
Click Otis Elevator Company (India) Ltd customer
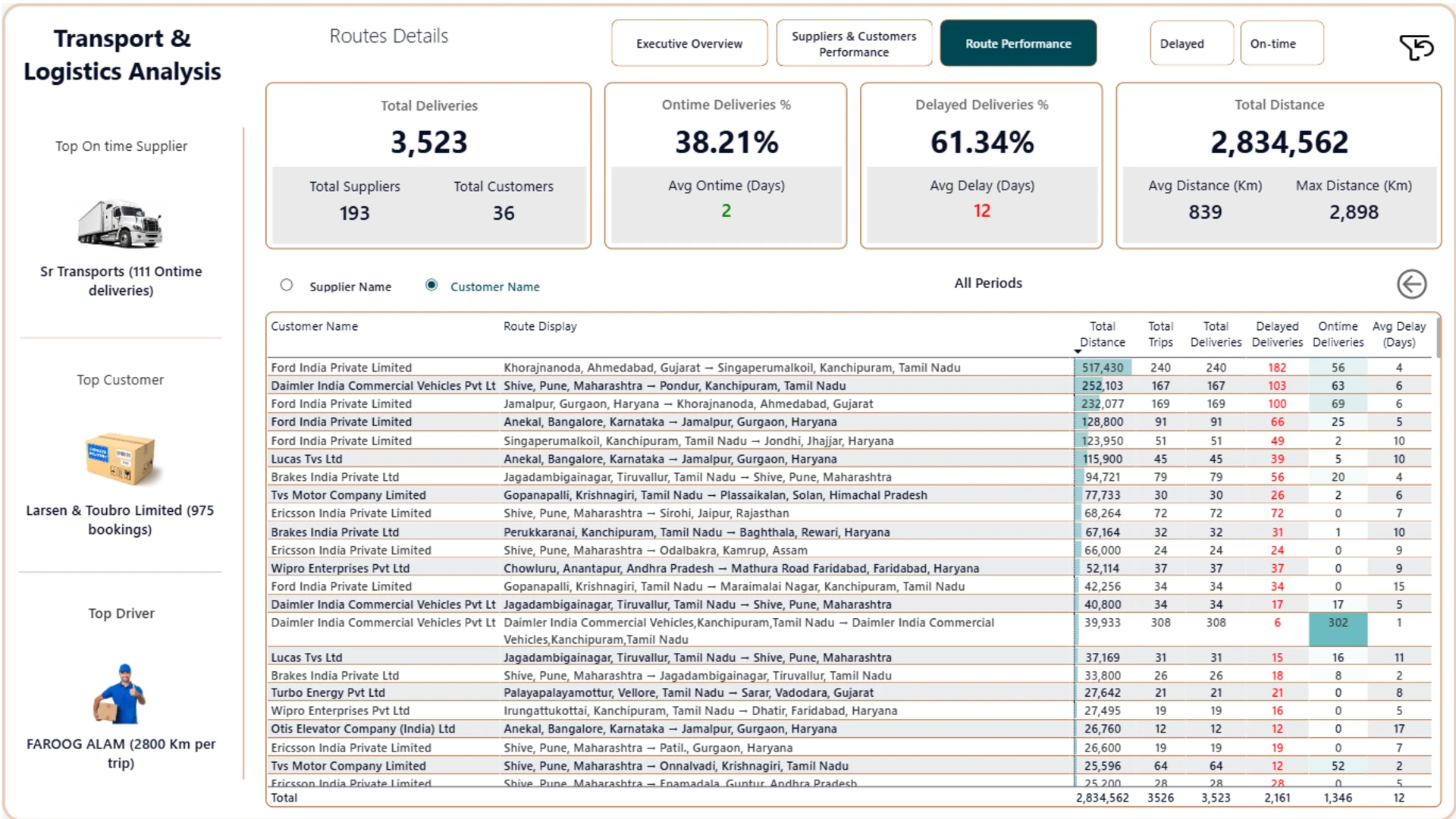[363, 730]
